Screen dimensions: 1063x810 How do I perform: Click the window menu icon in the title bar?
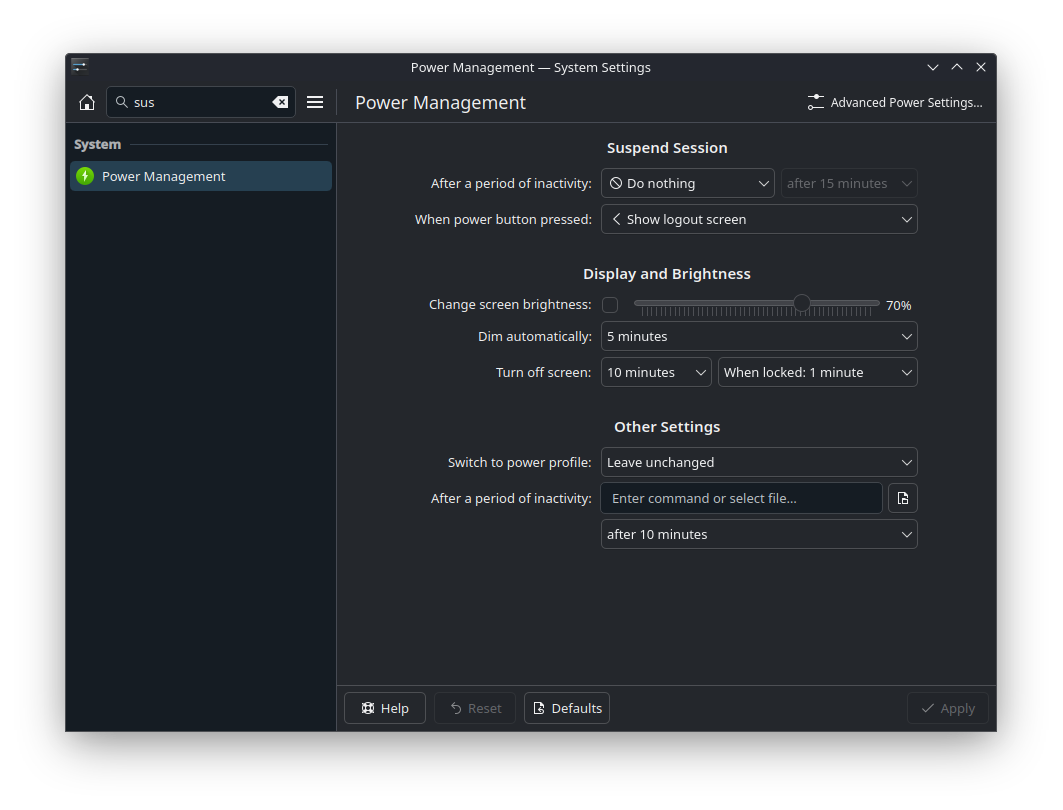(x=80, y=67)
